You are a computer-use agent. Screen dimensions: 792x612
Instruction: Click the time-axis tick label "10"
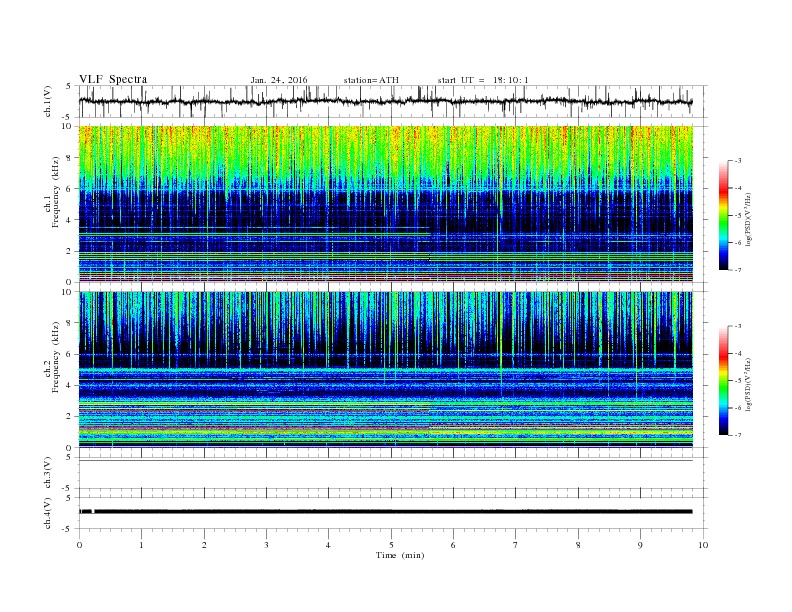[x=703, y=545]
